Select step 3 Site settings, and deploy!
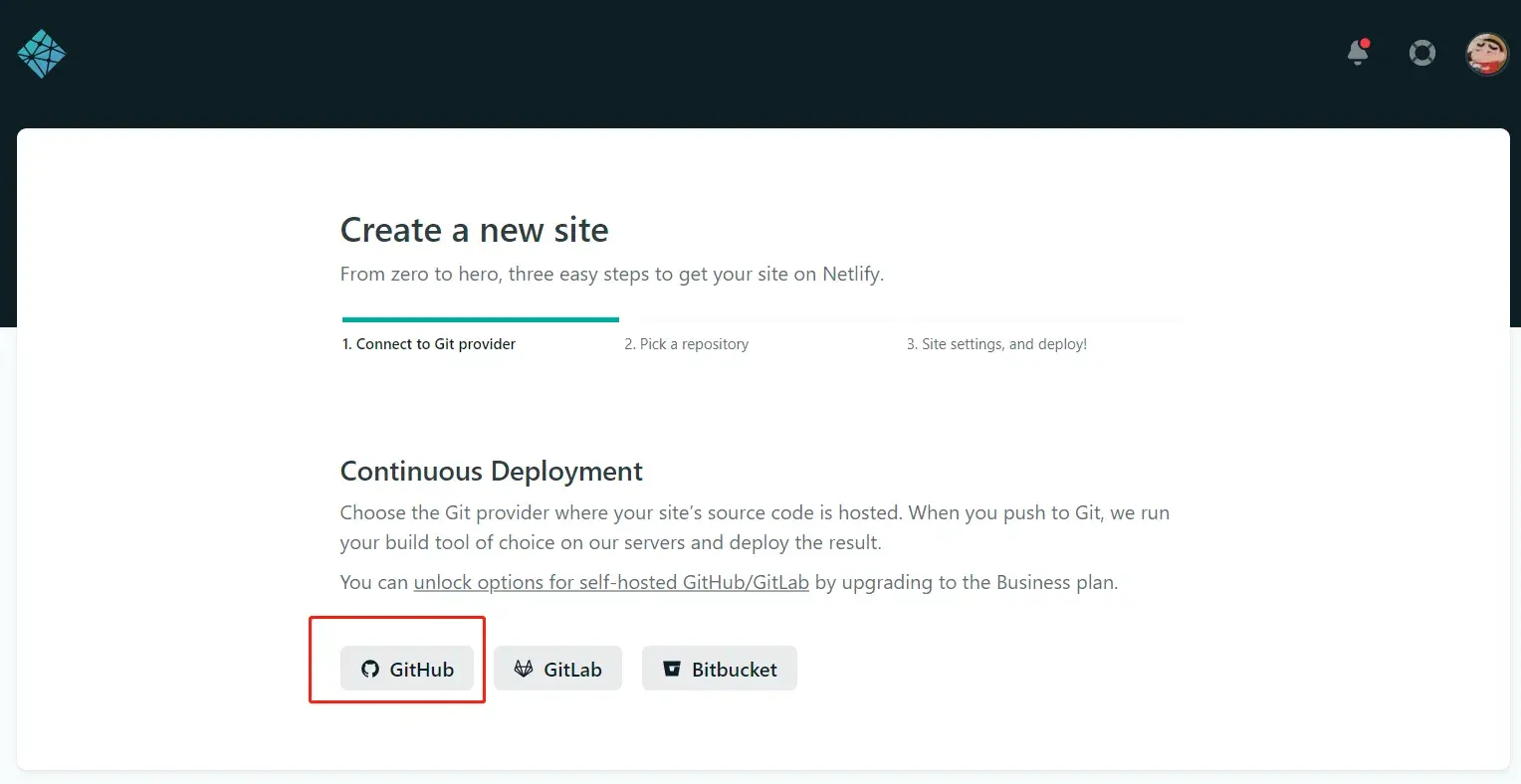The width and height of the screenshot is (1521, 784). coord(996,344)
